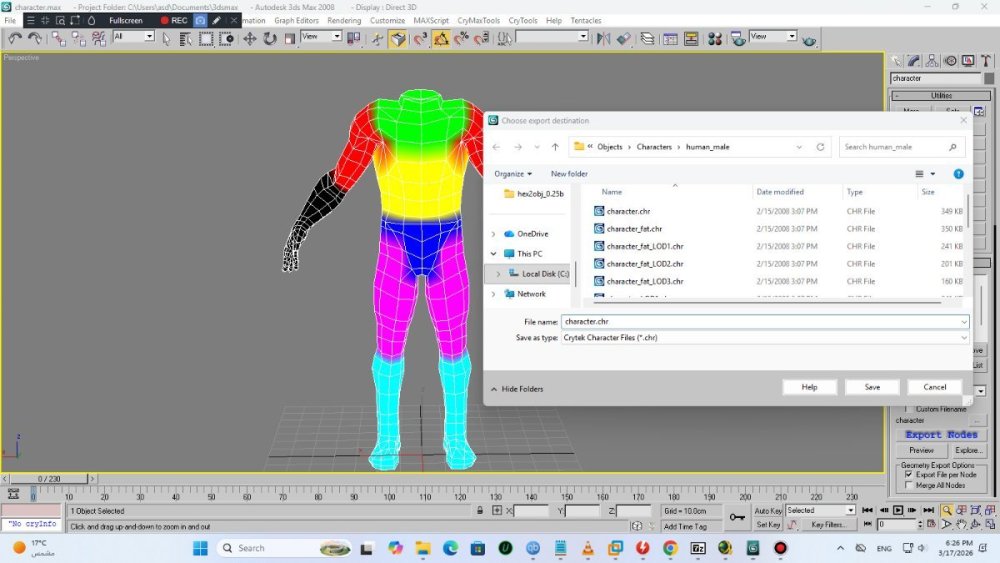Open the Layer Manager icon
The height and width of the screenshot is (563, 1000).
tap(647, 39)
